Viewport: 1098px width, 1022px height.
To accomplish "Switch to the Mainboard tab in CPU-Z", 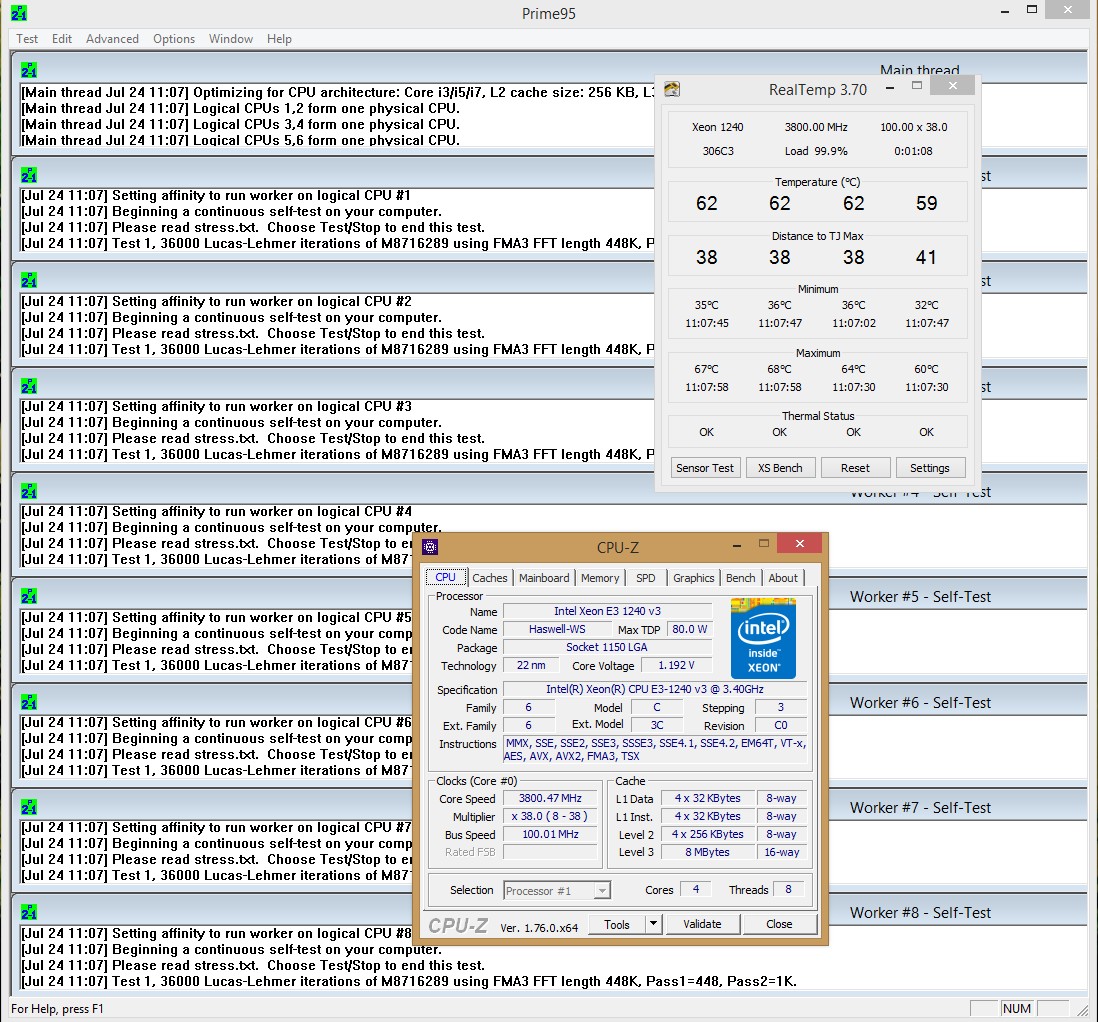I will click(544, 578).
